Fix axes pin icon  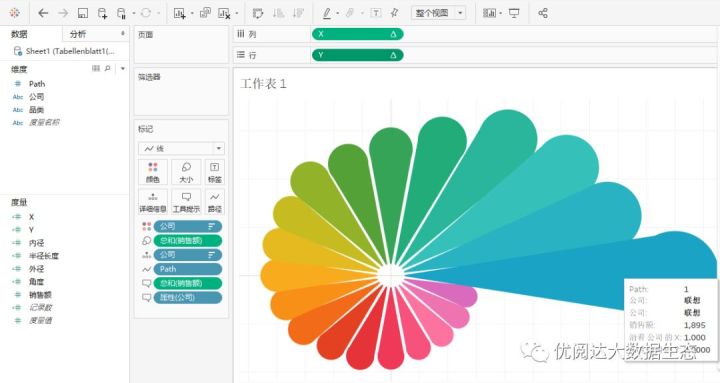coord(394,13)
